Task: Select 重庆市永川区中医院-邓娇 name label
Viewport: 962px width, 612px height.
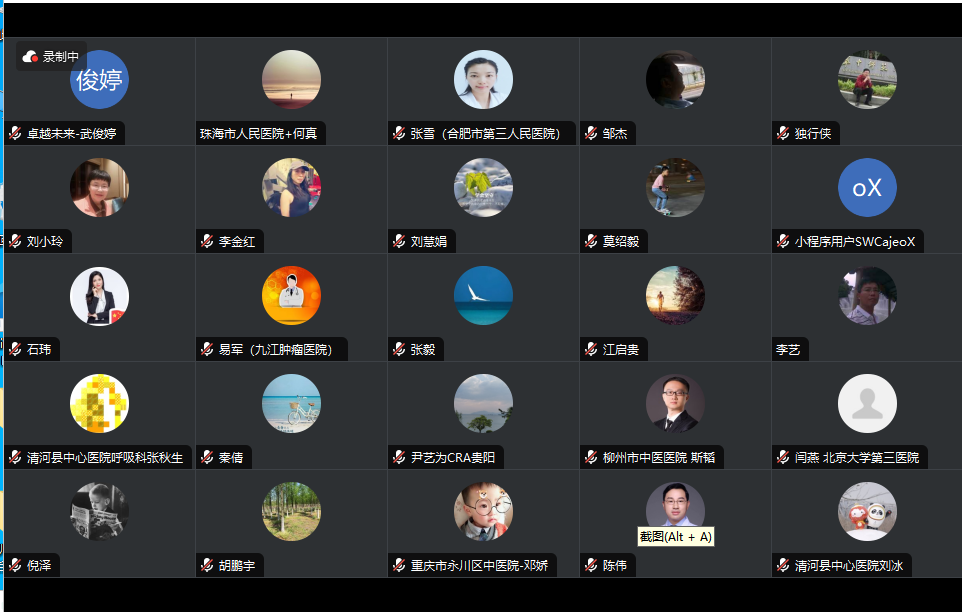Action: 479,565
